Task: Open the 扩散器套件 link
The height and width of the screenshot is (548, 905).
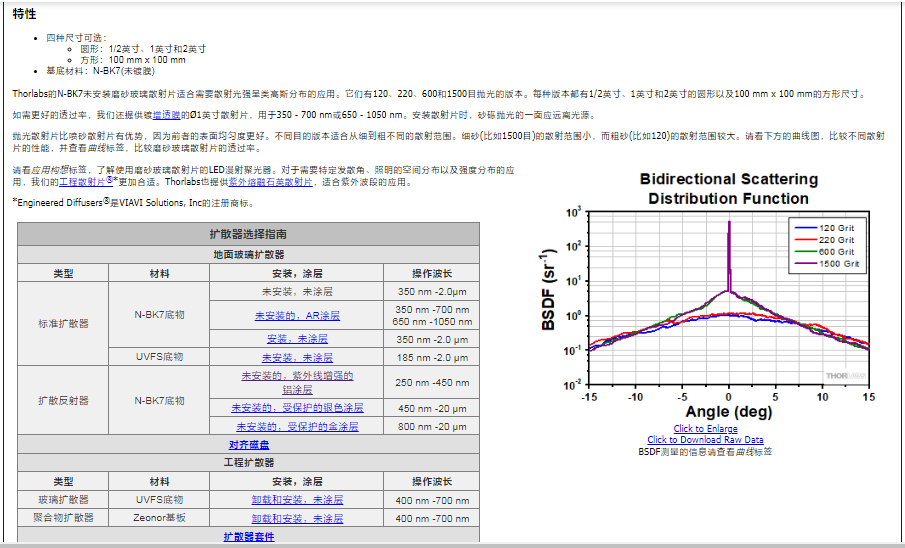Action: [249, 537]
